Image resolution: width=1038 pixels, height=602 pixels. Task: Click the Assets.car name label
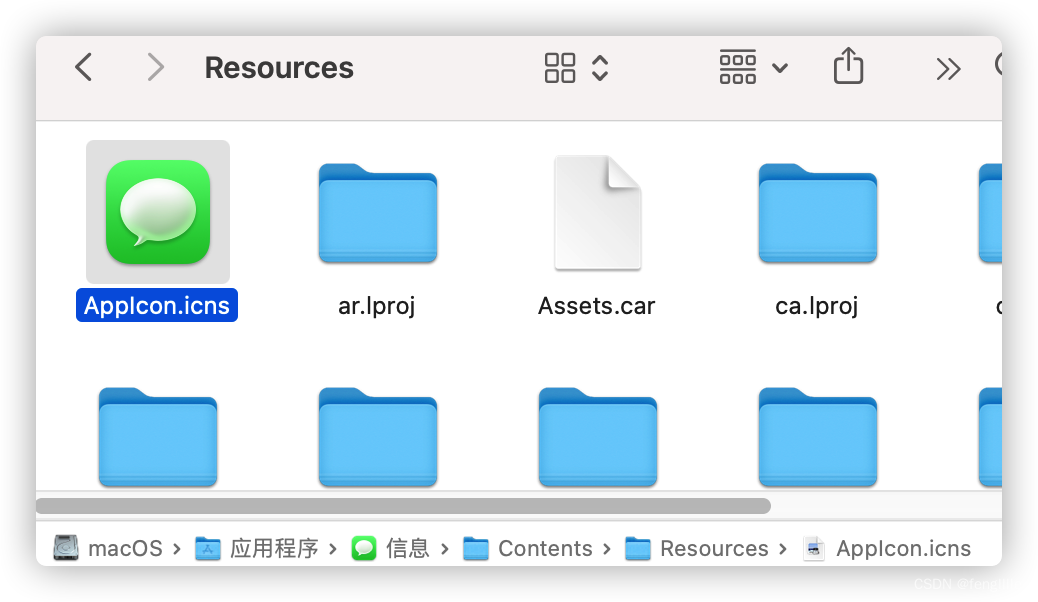click(x=596, y=306)
